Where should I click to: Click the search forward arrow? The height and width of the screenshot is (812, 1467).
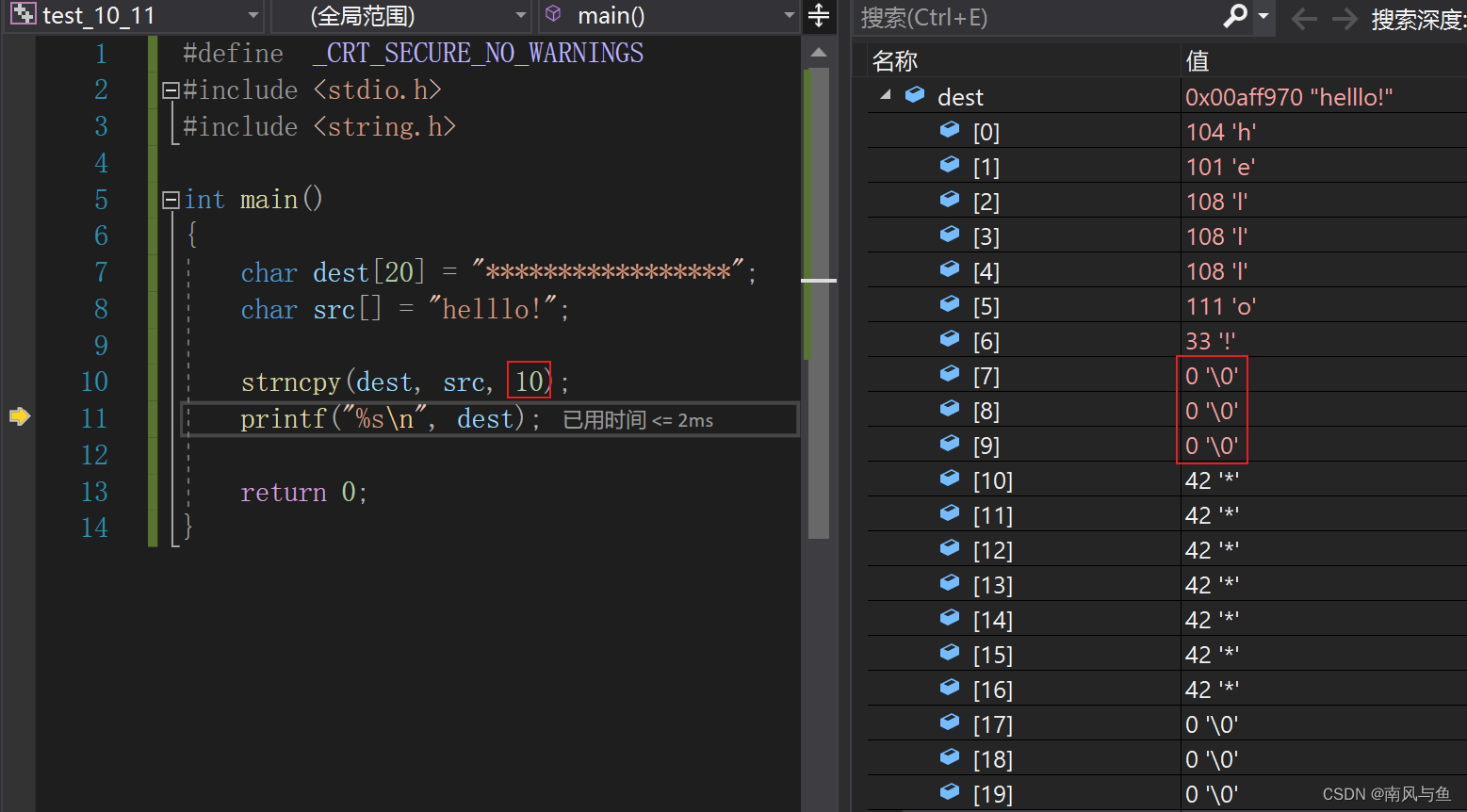(1345, 18)
